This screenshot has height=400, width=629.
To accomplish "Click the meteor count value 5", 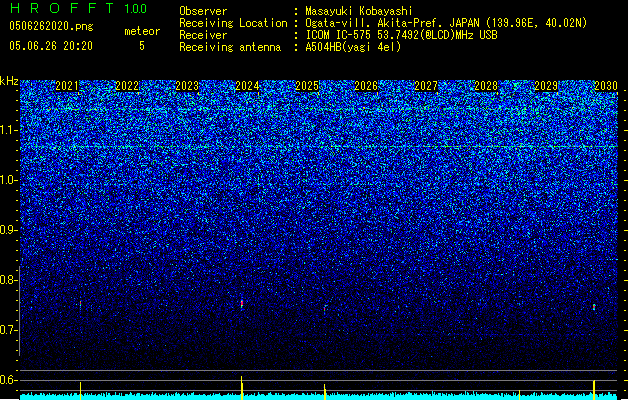I will coord(142,46).
